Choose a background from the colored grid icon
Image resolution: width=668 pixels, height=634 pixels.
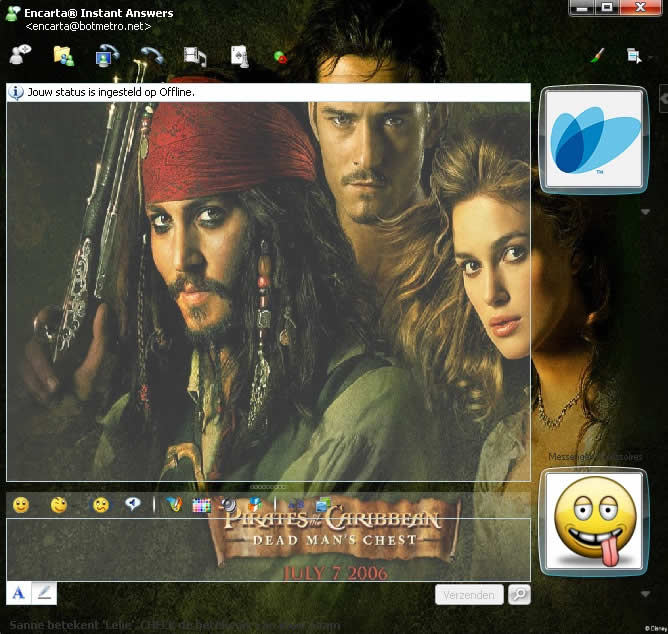point(202,505)
